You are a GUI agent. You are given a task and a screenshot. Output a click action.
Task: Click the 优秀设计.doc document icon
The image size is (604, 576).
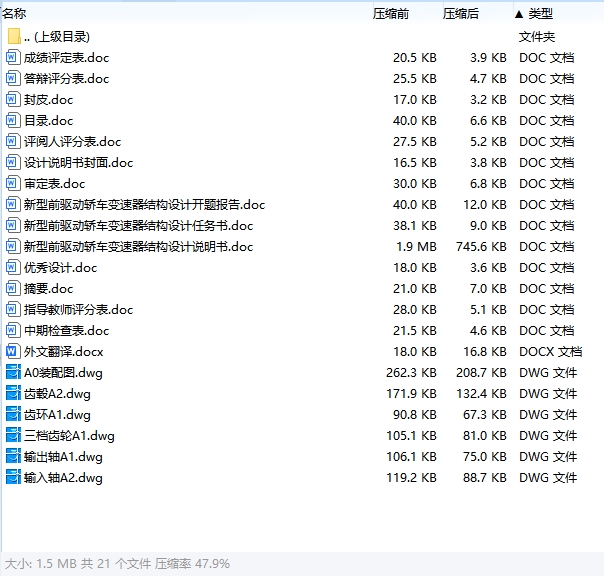(12, 267)
